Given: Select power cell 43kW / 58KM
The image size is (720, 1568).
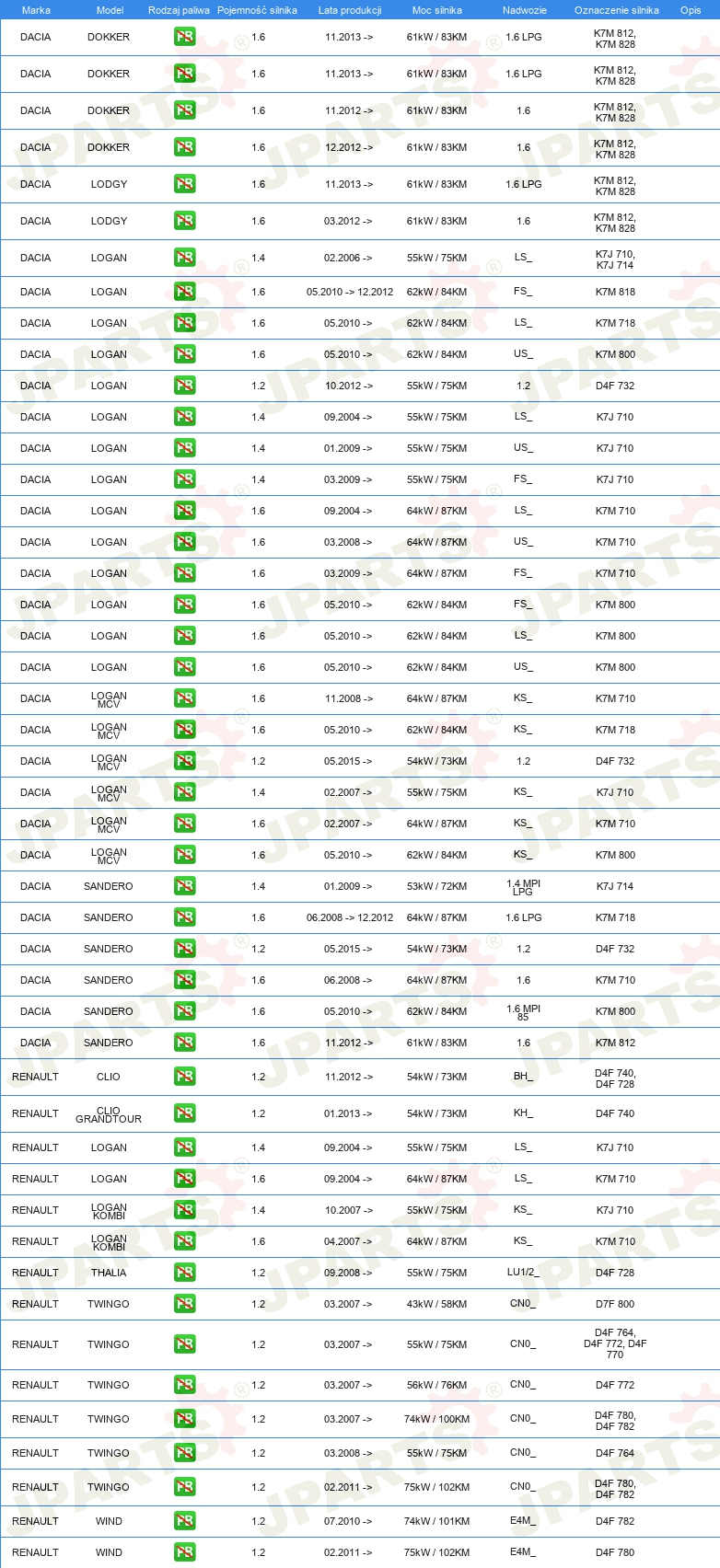Looking at the screenshot, I should [437, 1304].
